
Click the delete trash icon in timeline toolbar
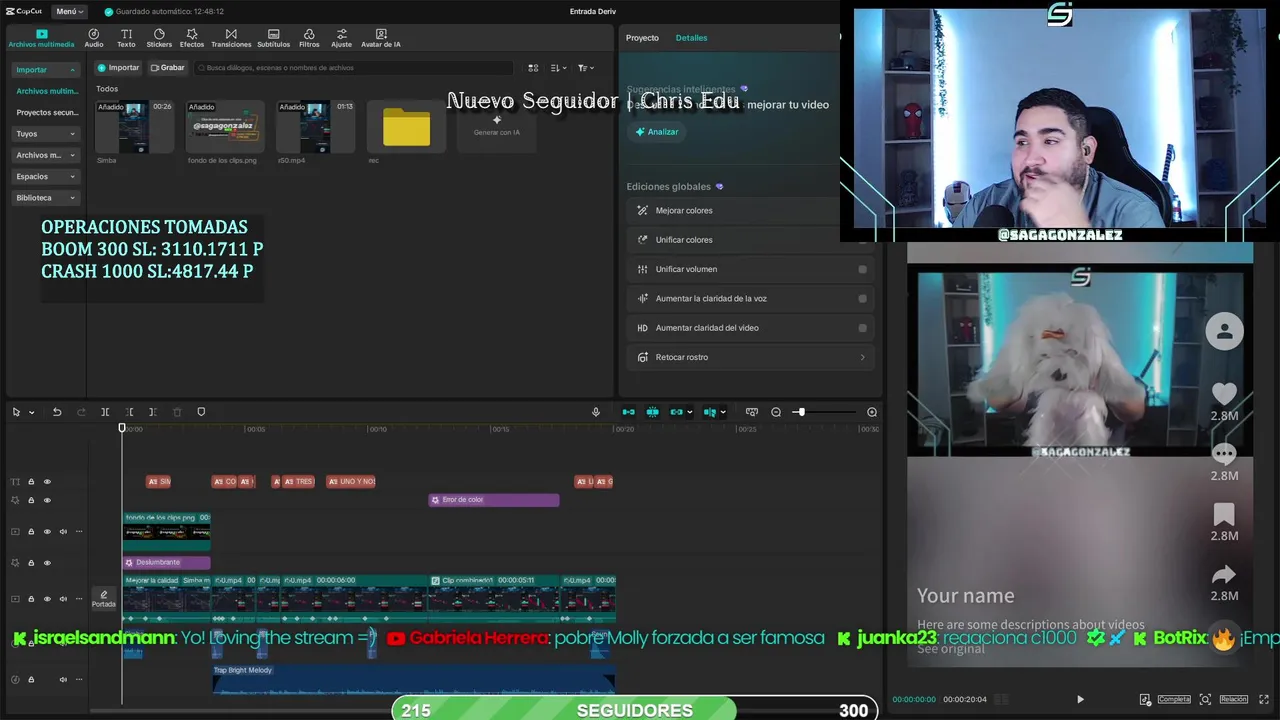177,412
